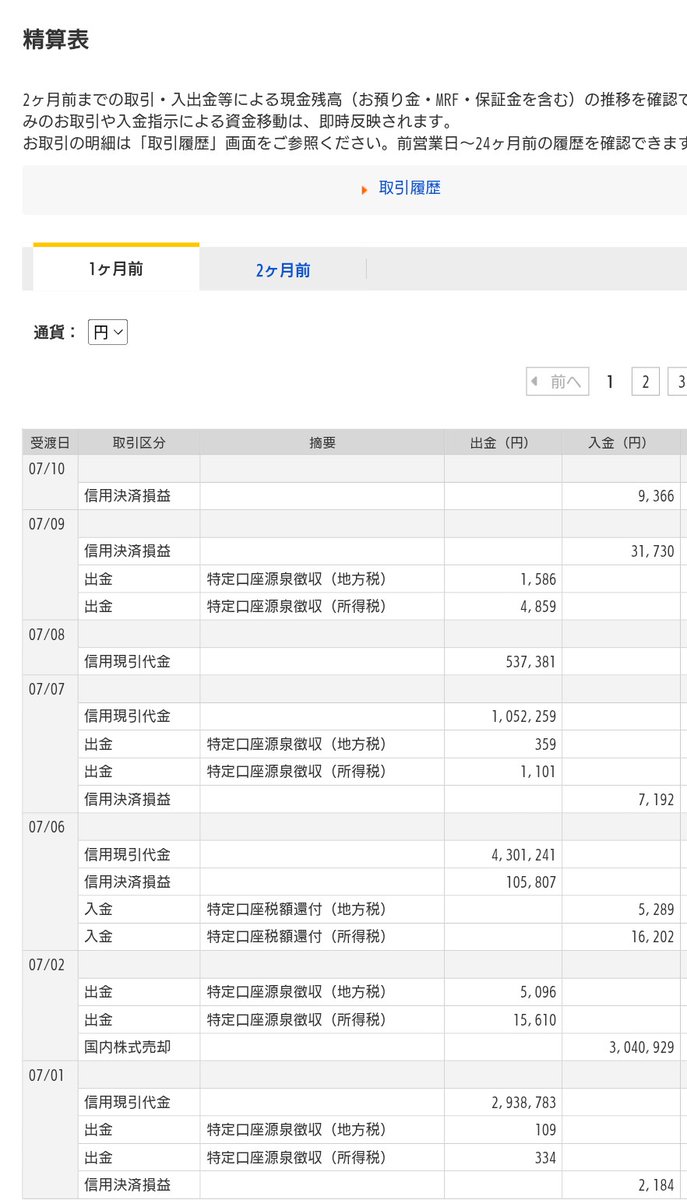This screenshot has height=1200, width=687.
Task: Click the 前へ previous page button
Action: pos(557,382)
